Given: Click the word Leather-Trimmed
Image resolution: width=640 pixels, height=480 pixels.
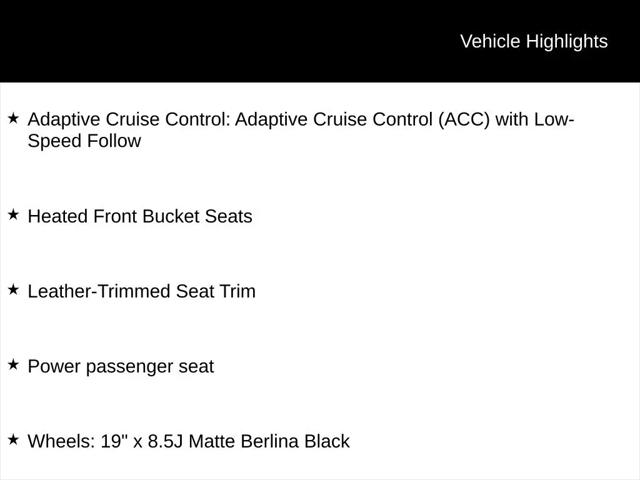Looking at the screenshot, I should 99,291.
